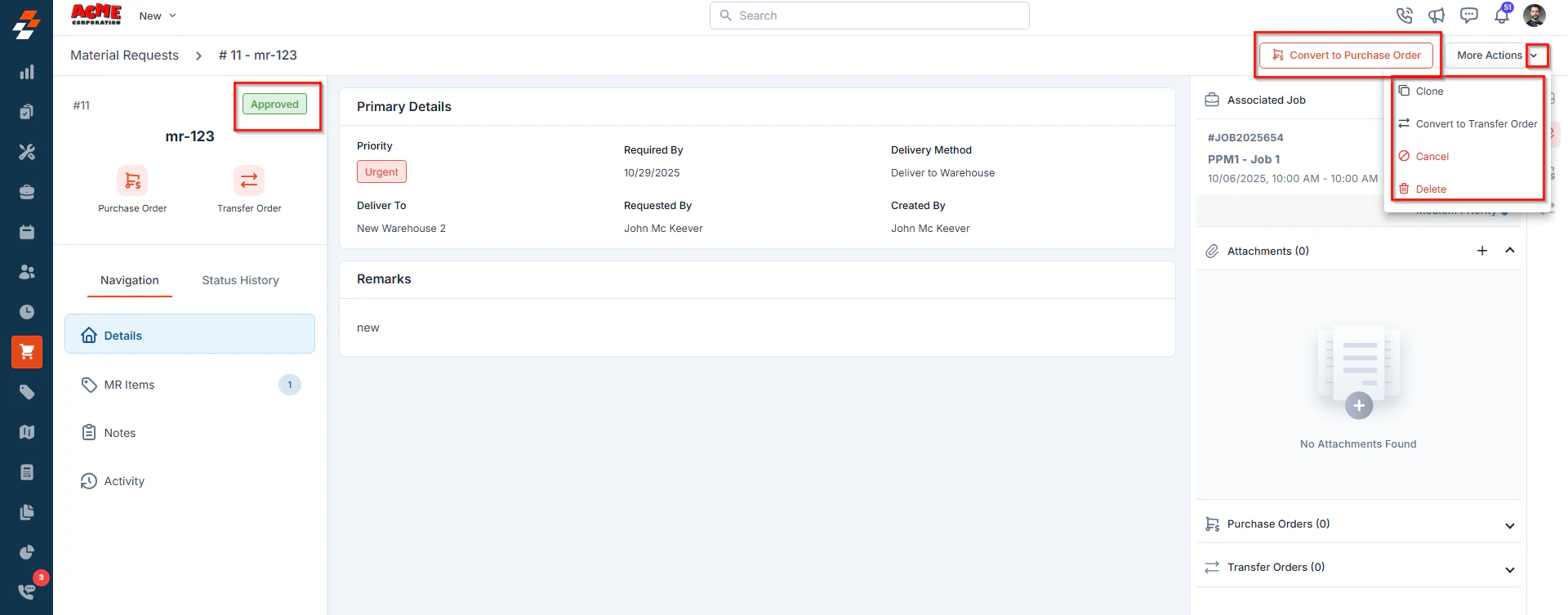Click the Transfer Order icon under mr-123

[249, 180]
